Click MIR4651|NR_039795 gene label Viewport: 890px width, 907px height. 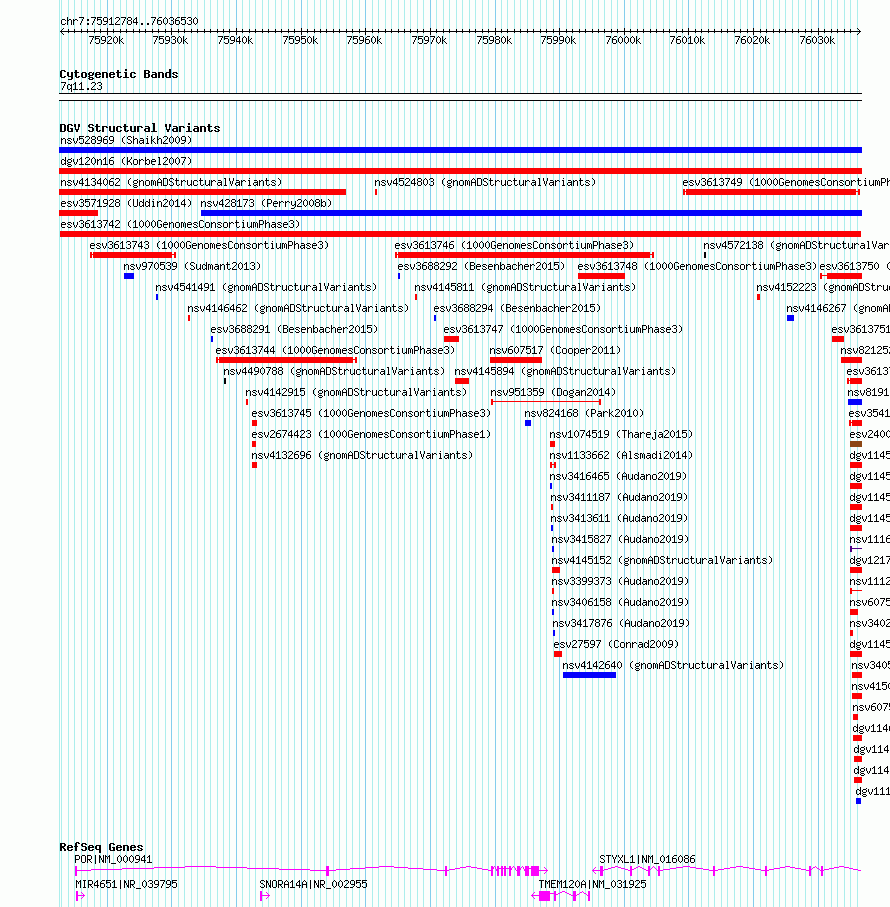(x=126, y=884)
